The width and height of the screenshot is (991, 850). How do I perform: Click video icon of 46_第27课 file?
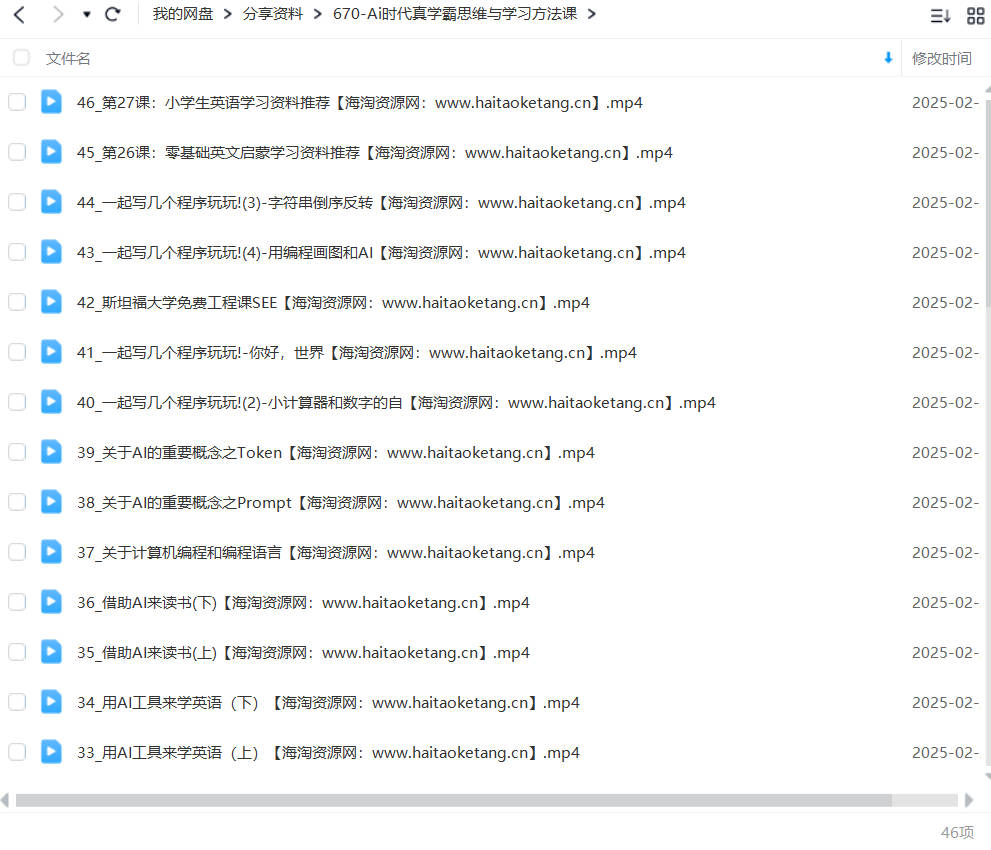[x=51, y=102]
